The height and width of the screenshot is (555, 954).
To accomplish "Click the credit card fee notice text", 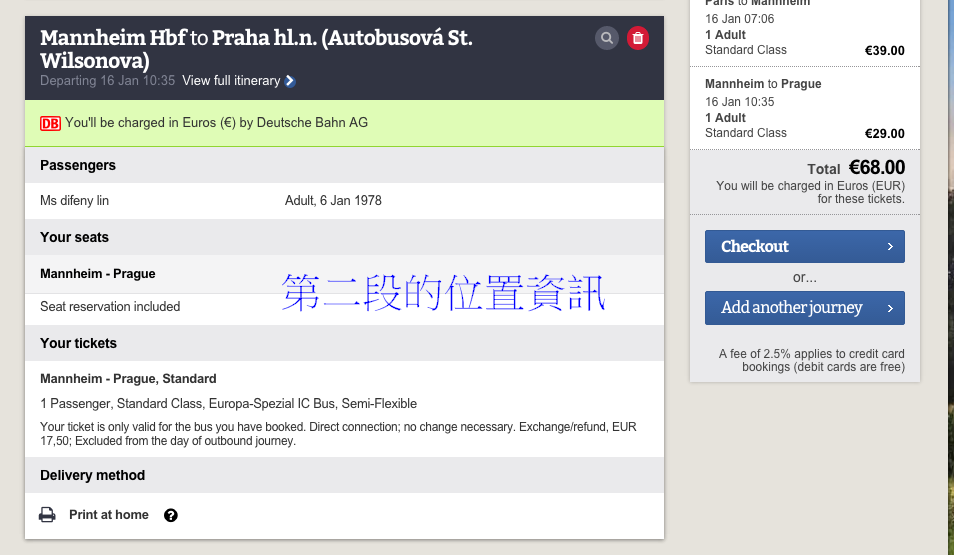I will (812, 360).
